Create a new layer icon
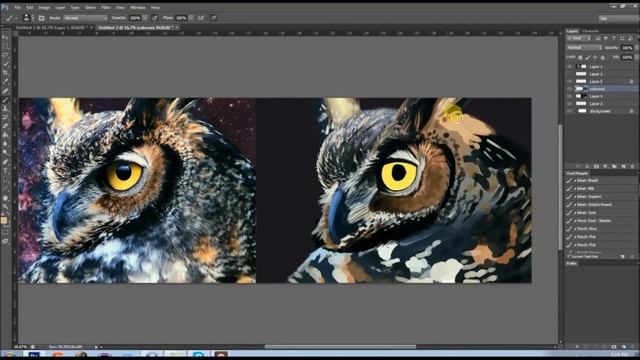 (623, 167)
